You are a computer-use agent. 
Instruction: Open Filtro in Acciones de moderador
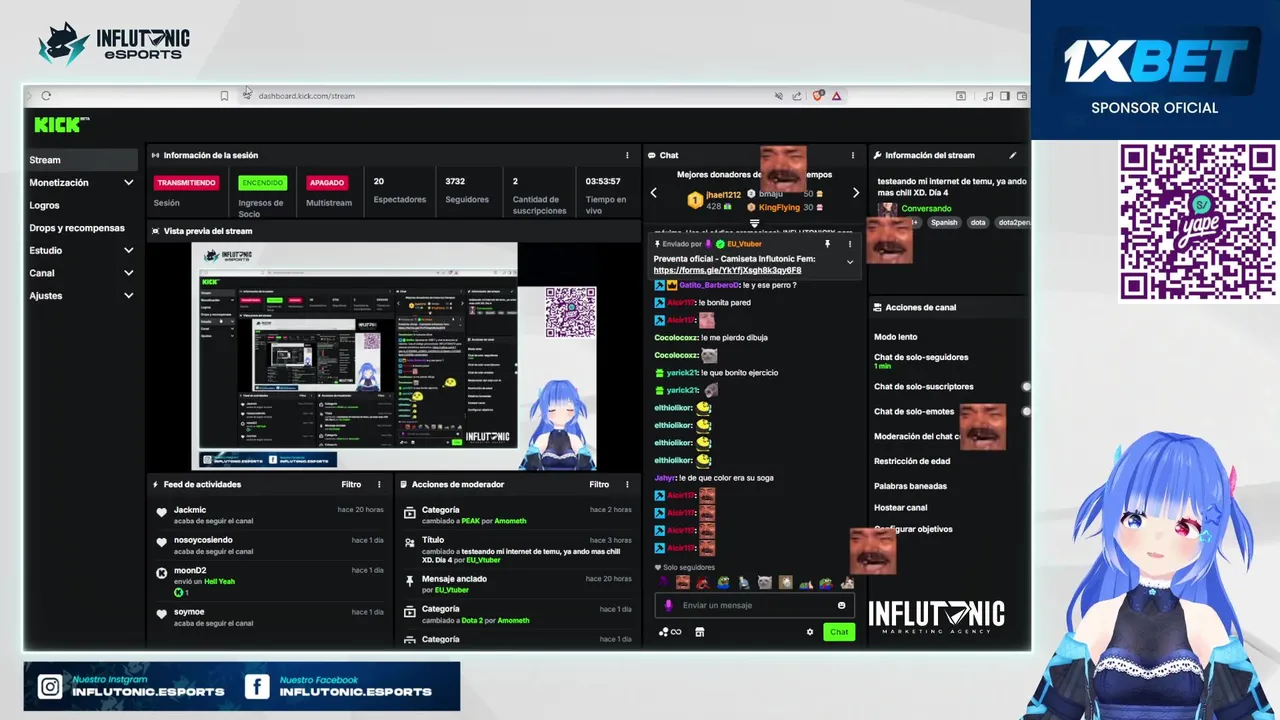pos(599,484)
